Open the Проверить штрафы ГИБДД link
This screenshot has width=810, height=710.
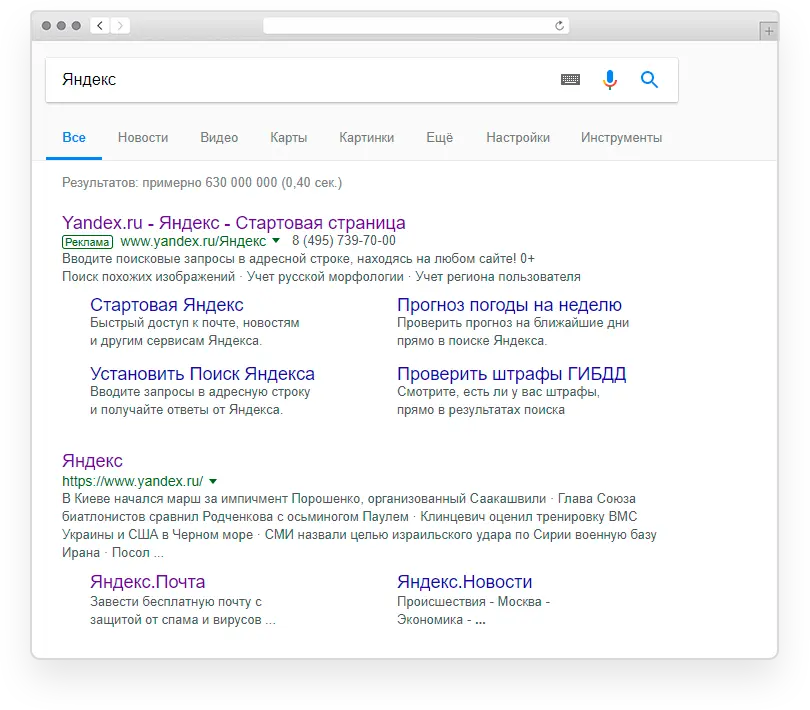point(511,374)
